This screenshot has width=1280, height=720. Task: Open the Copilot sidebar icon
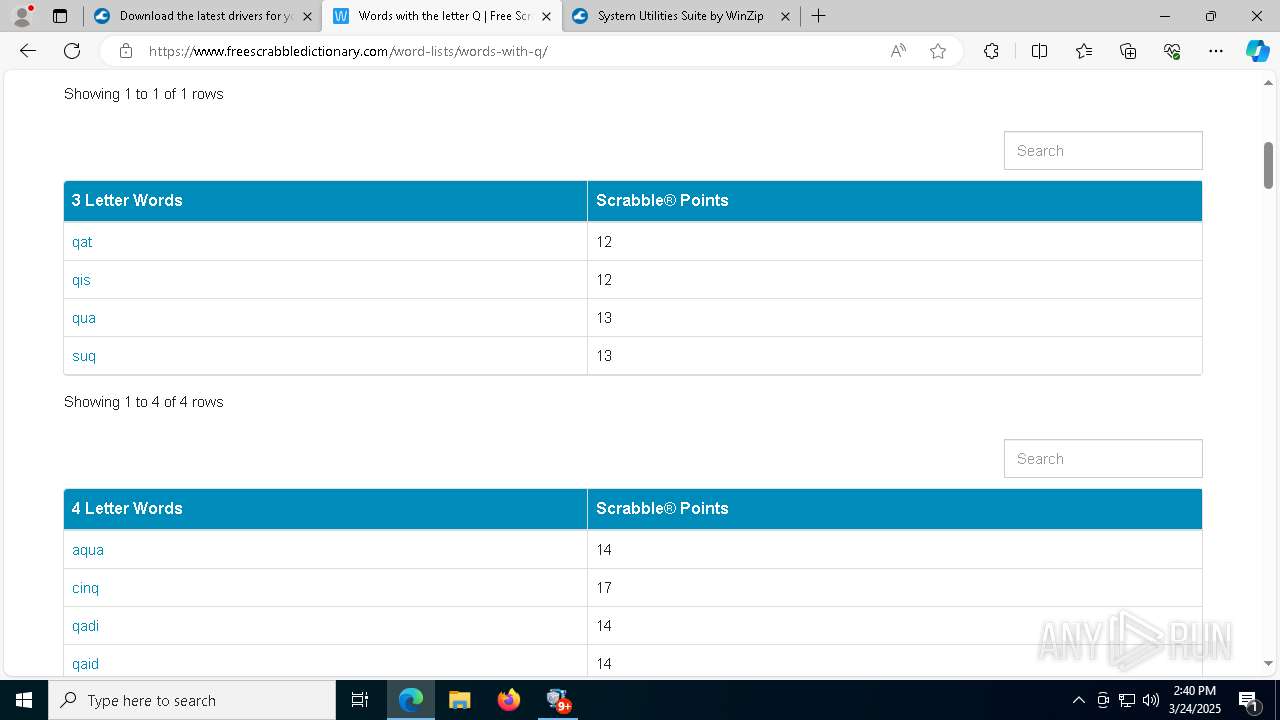pyautogui.click(x=1257, y=51)
